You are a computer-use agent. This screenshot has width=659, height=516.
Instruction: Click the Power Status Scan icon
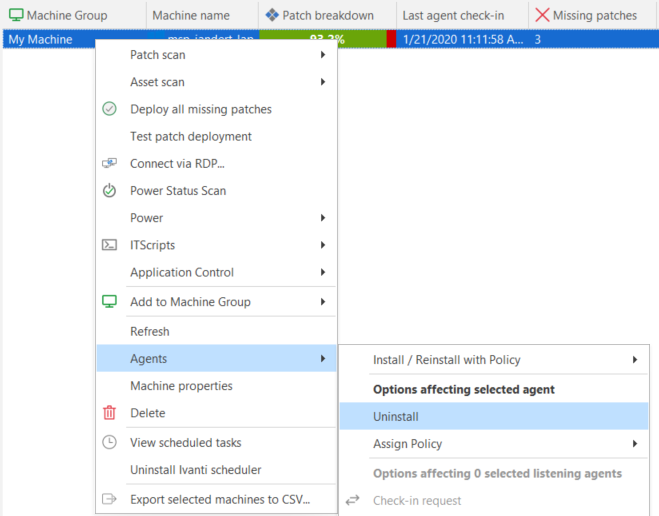click(x=110, y=190)
